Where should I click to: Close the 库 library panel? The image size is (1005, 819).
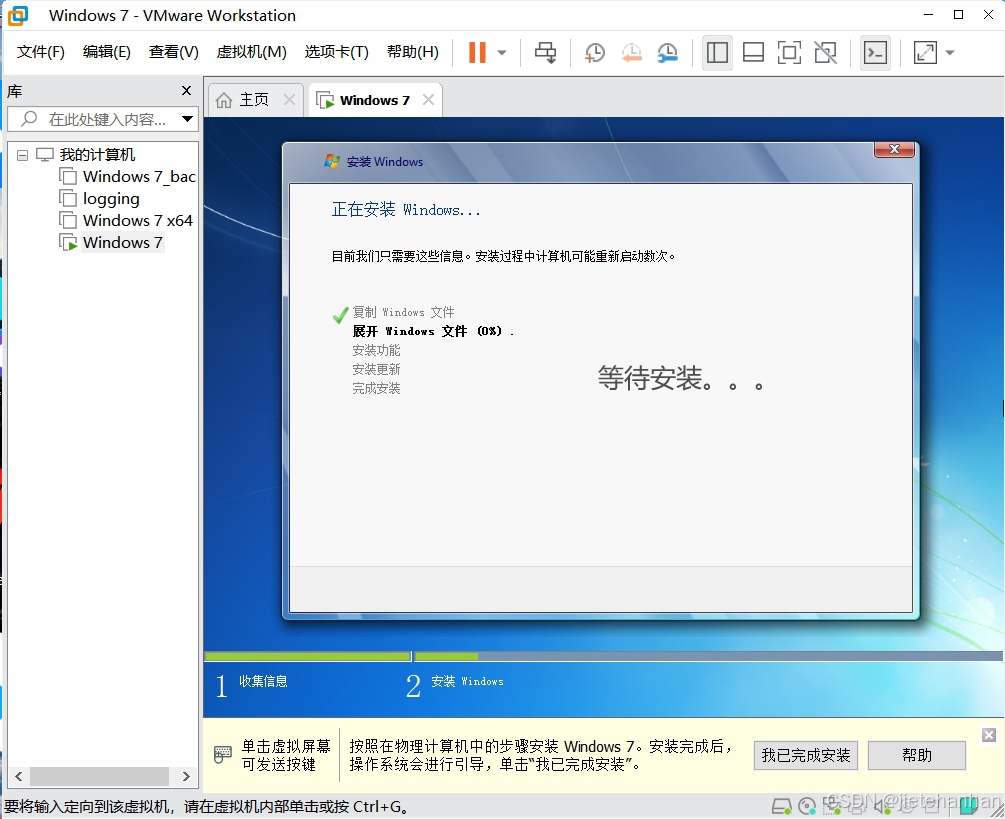point(186,90)
